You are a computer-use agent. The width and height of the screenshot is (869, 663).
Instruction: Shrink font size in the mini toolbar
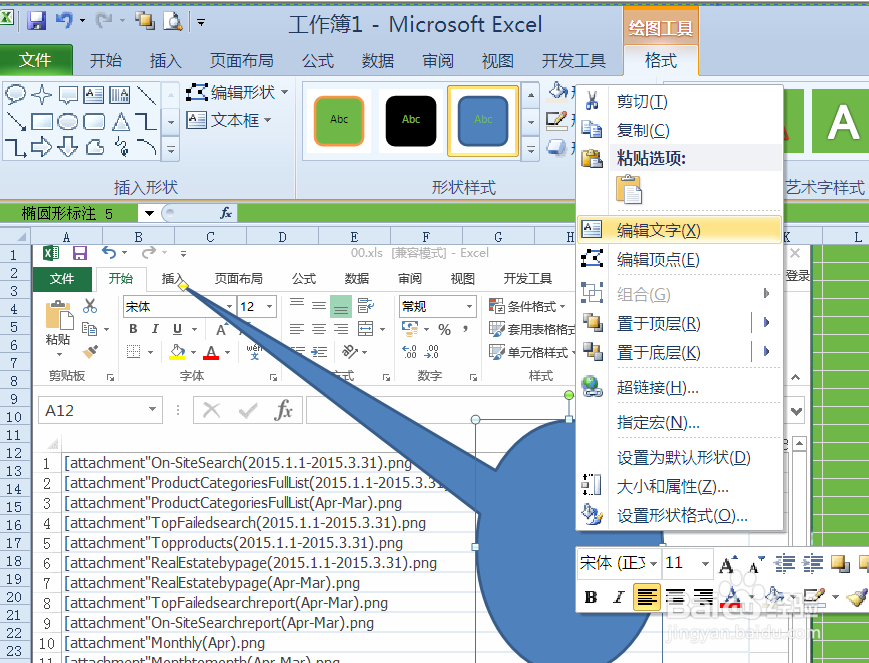756,564
